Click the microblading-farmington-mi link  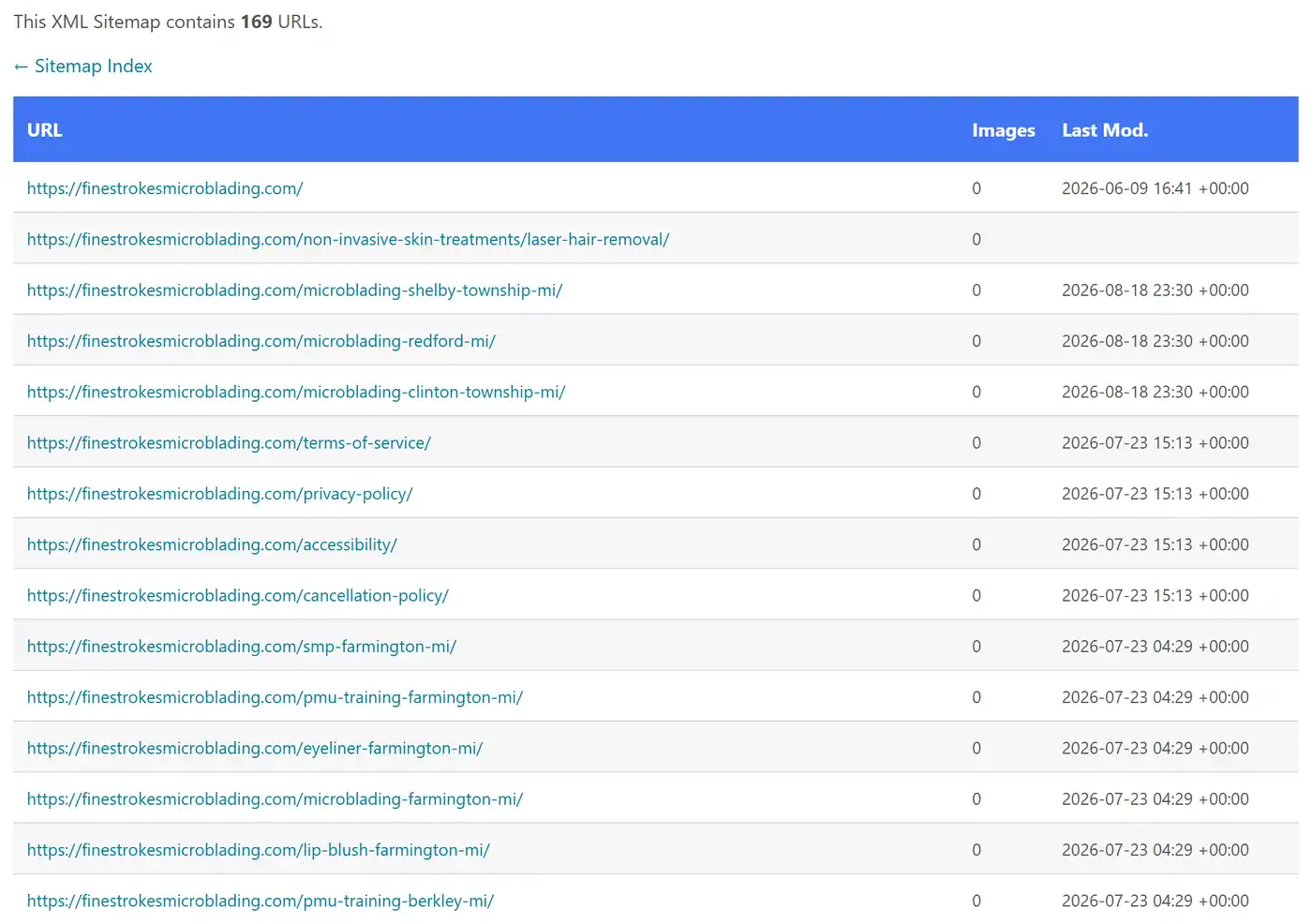coord(275,799)
